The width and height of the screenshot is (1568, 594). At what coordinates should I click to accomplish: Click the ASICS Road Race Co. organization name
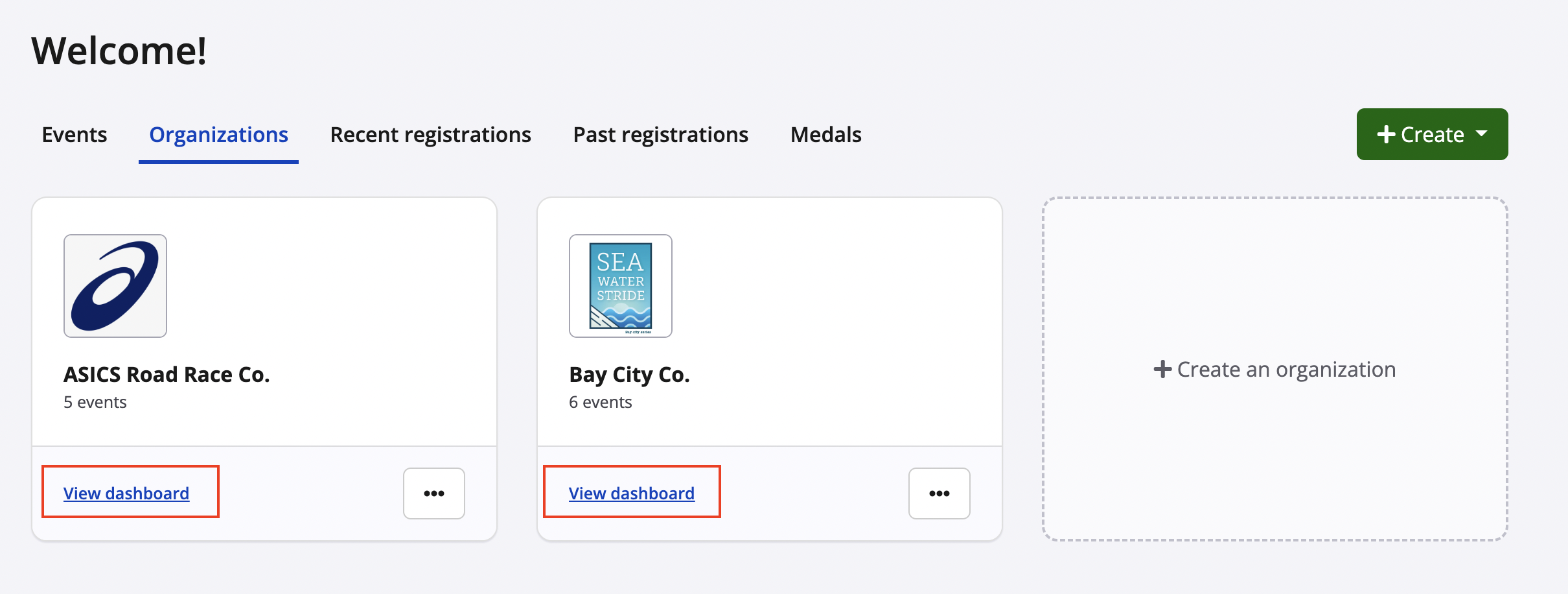click(167, 374)
